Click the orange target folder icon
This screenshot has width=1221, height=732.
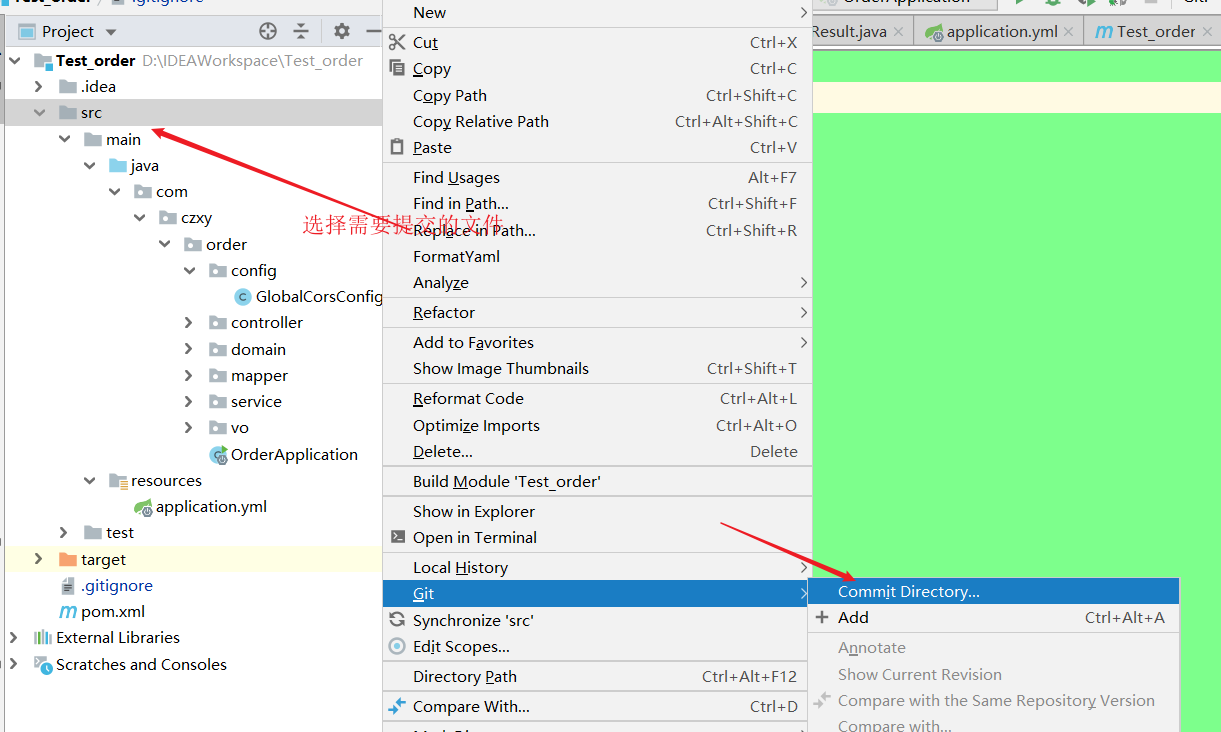point(68,559)
